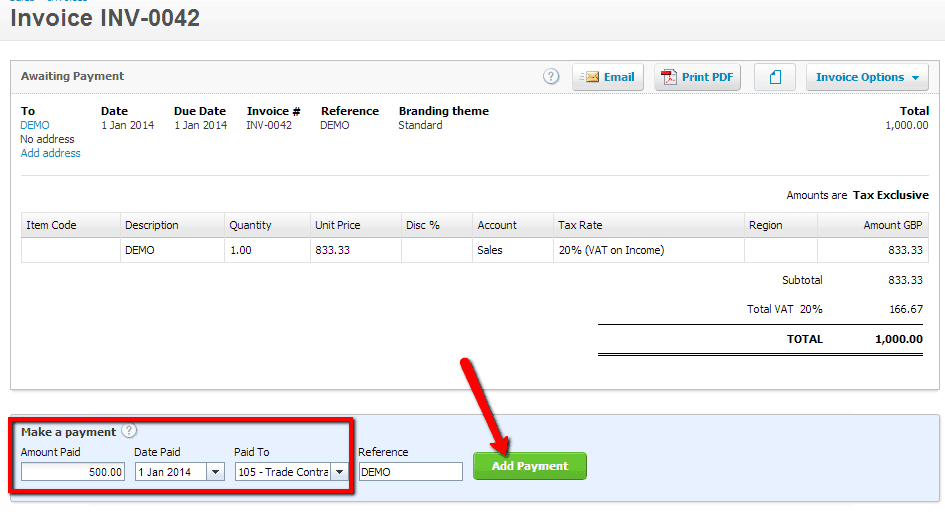
Task: Select the Unit Price value 833.33
Action: 332,250
